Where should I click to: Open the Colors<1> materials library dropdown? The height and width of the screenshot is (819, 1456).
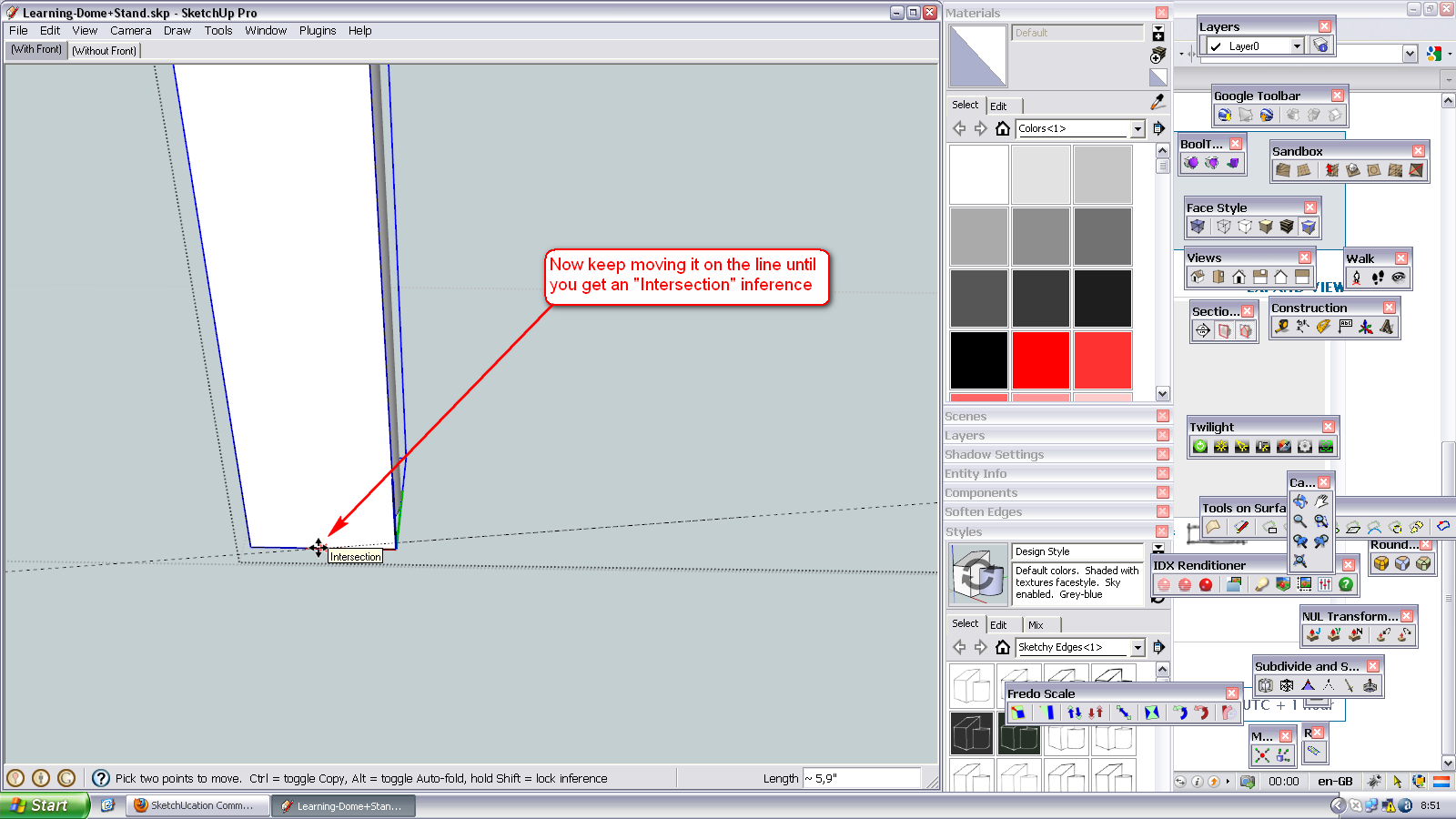click(x=1137, y=128)
